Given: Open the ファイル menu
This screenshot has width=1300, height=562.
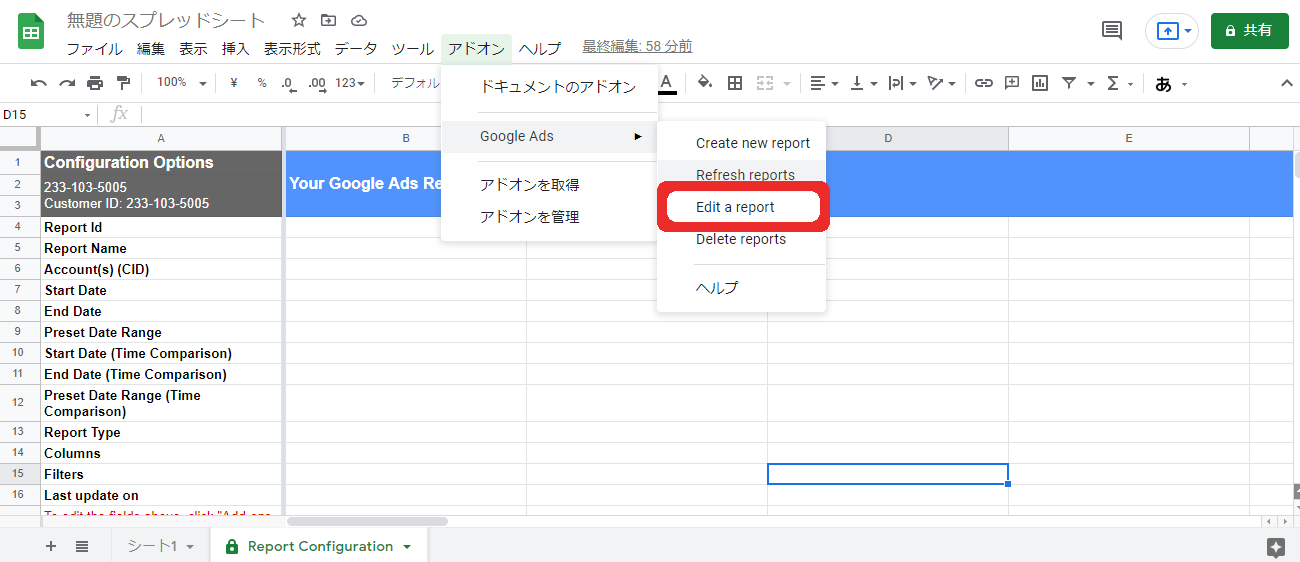Looking at the screenshot, I should click(x=94, y=48).
